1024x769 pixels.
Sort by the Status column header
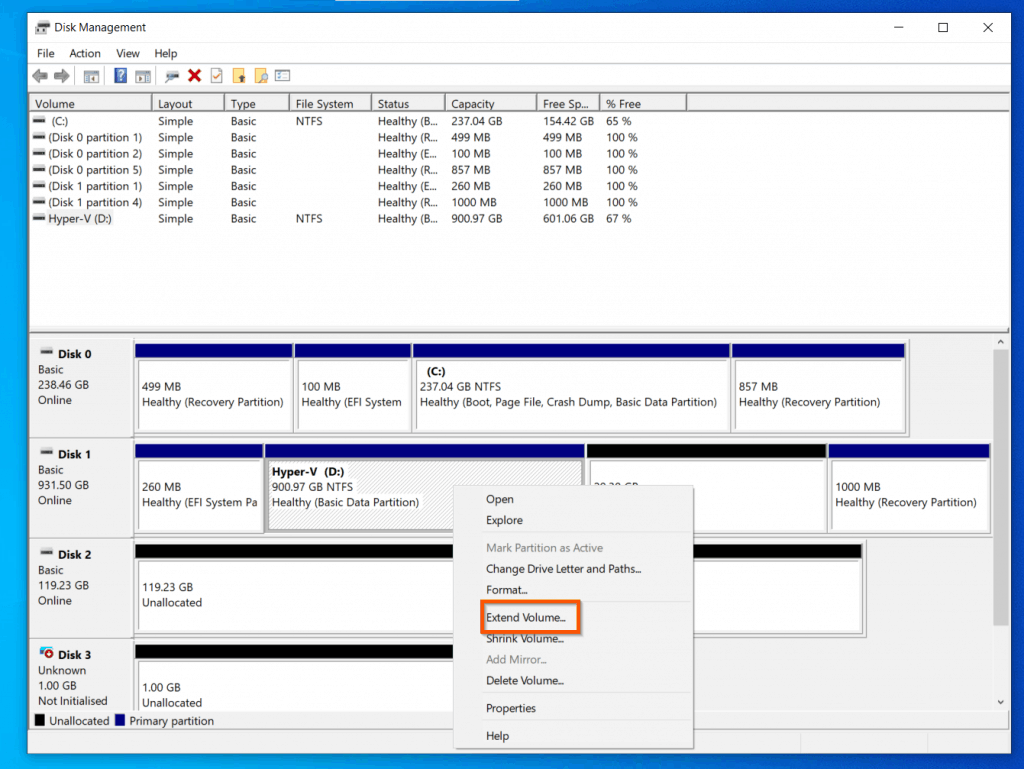coord(408,103)
